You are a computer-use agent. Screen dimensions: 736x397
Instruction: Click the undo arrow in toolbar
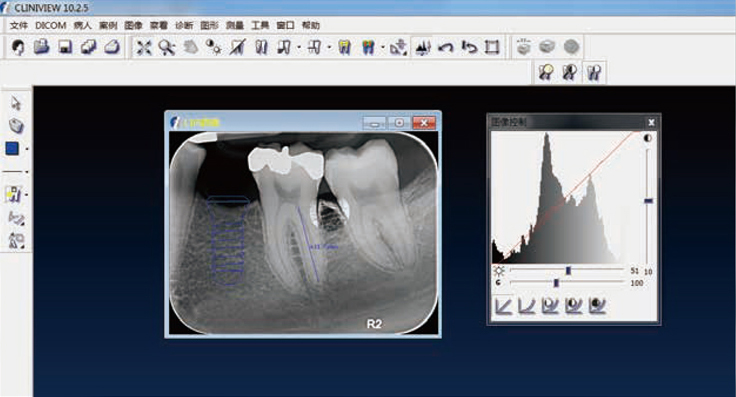tap(446, 47)
